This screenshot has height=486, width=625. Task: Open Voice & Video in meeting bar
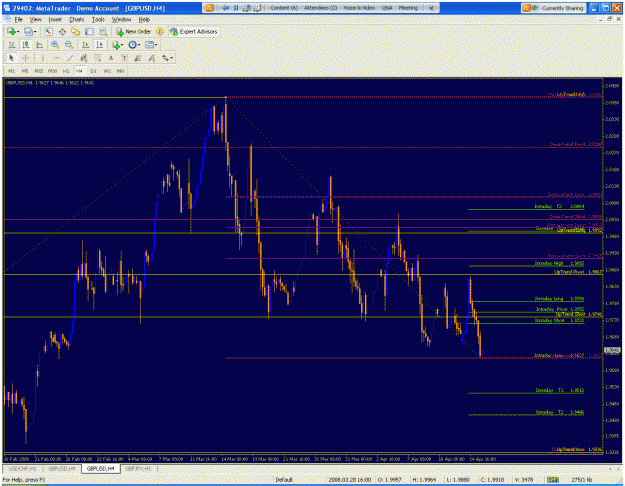(359, 8)
